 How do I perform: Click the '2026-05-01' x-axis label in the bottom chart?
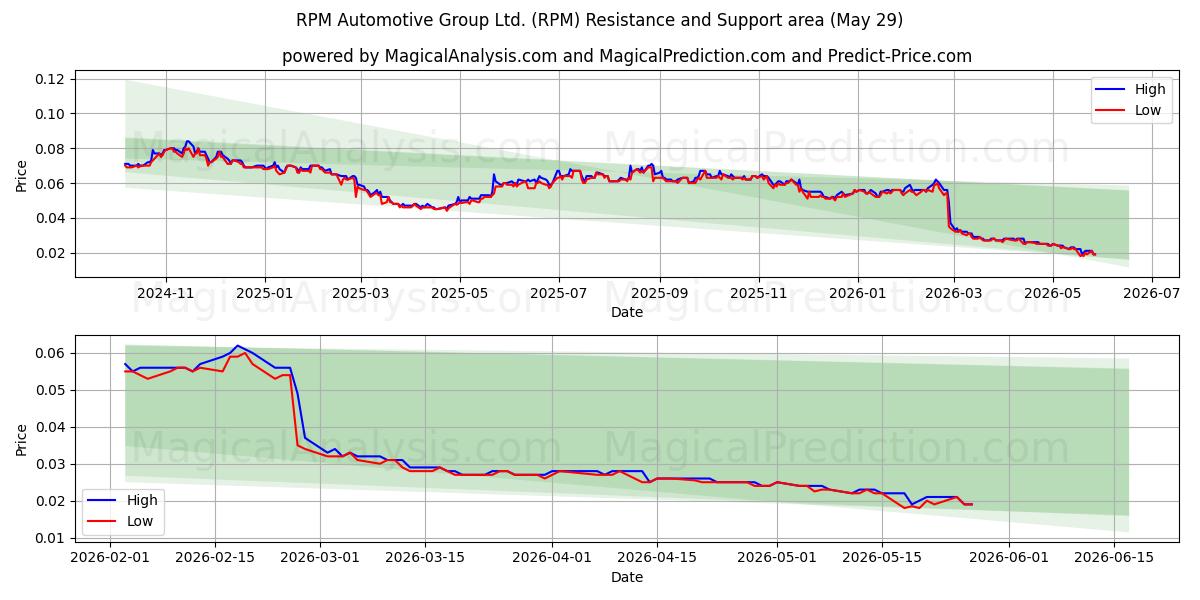(x=777, y=559)
